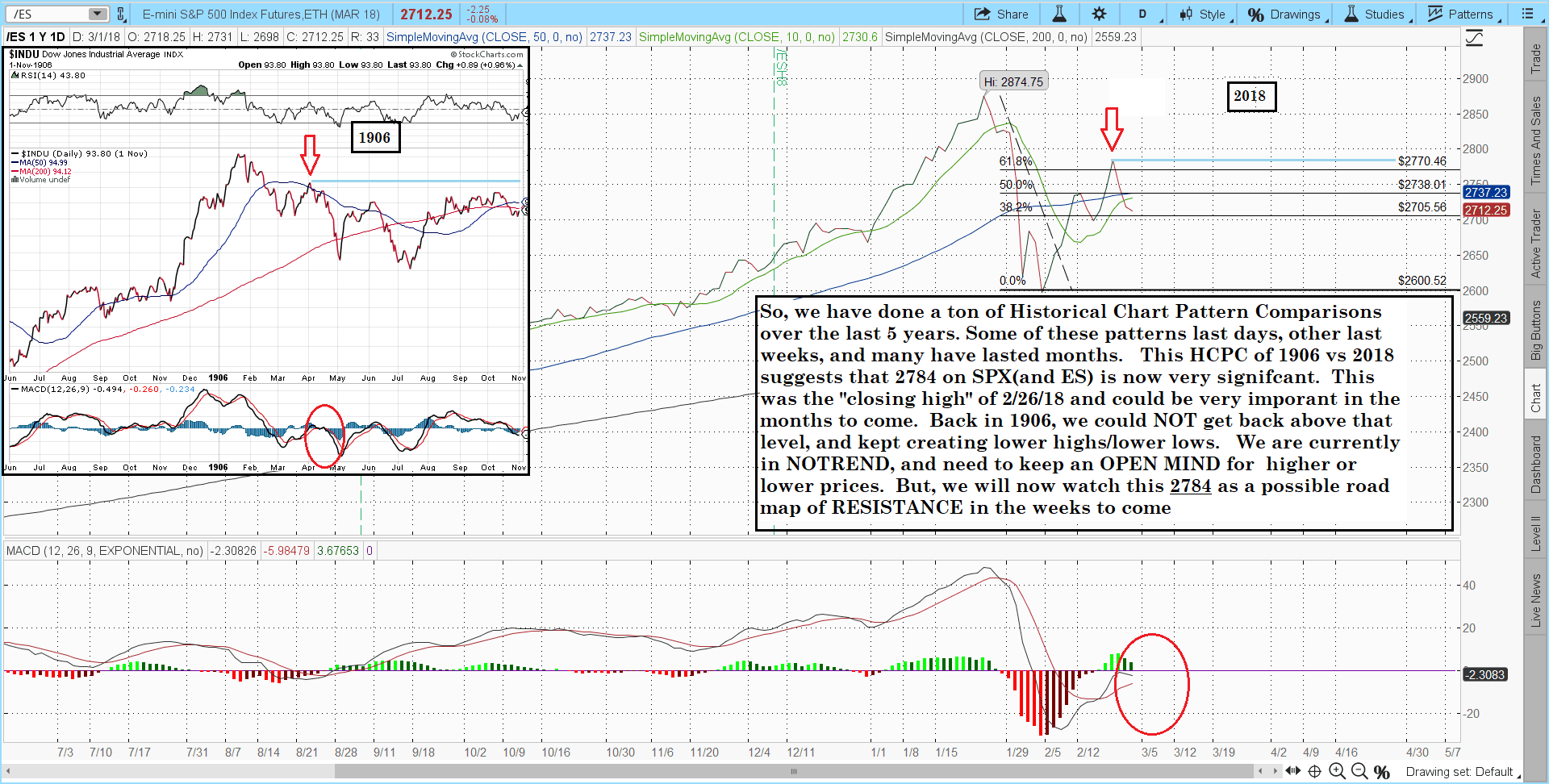Click the list menu icon at top right

(x=1528, y=14)
